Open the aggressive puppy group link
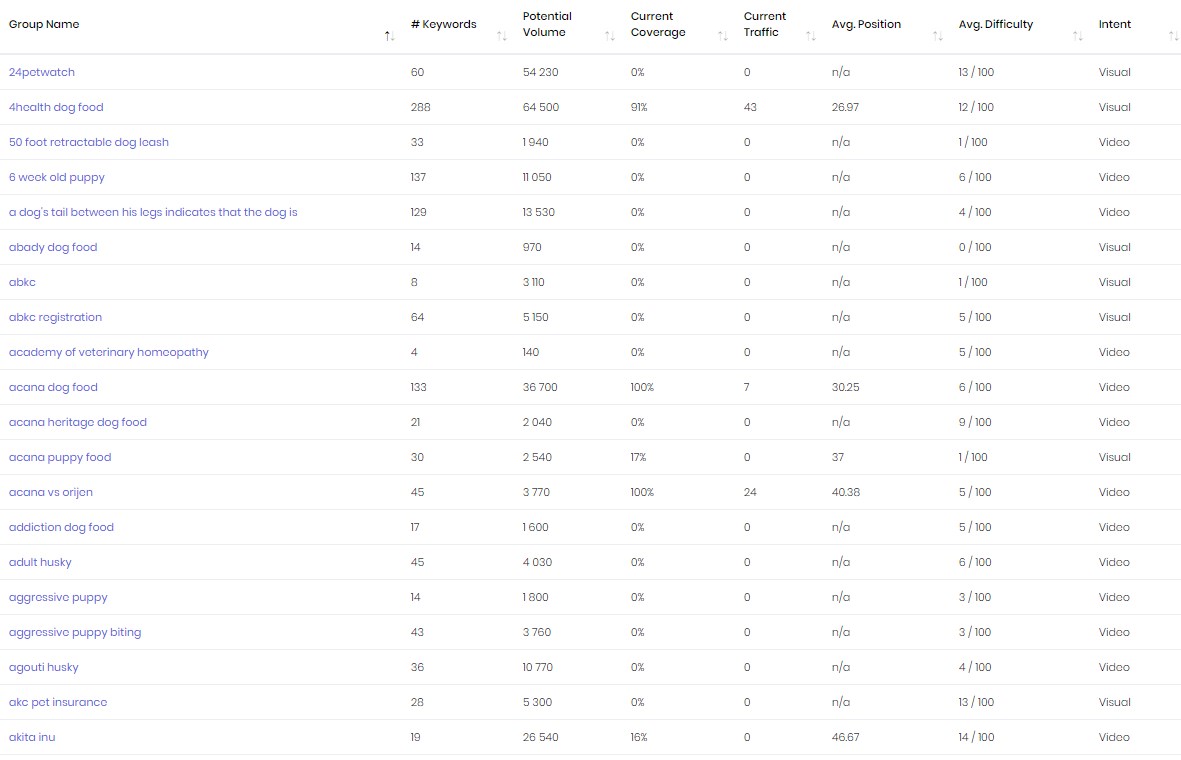Viewport: 1181px width, 760px height. 58,597
